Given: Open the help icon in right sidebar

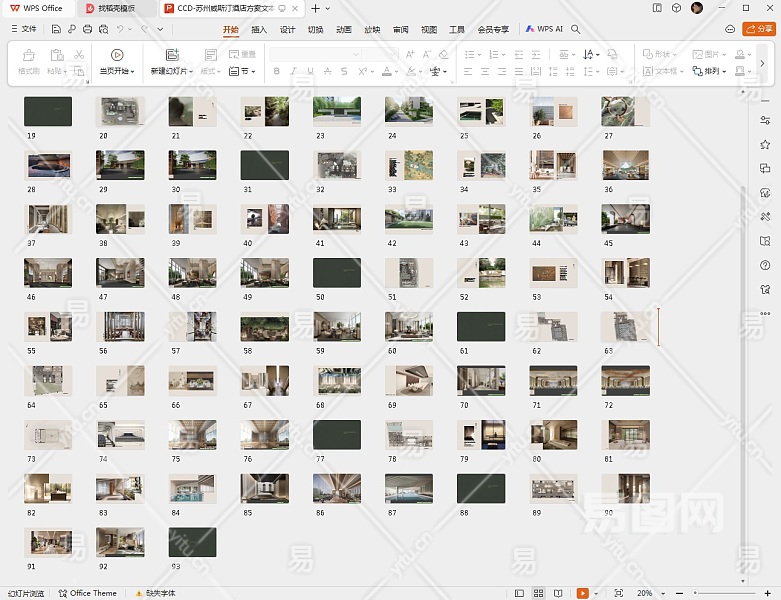Looking at the screenshot, I should [765, 265].
